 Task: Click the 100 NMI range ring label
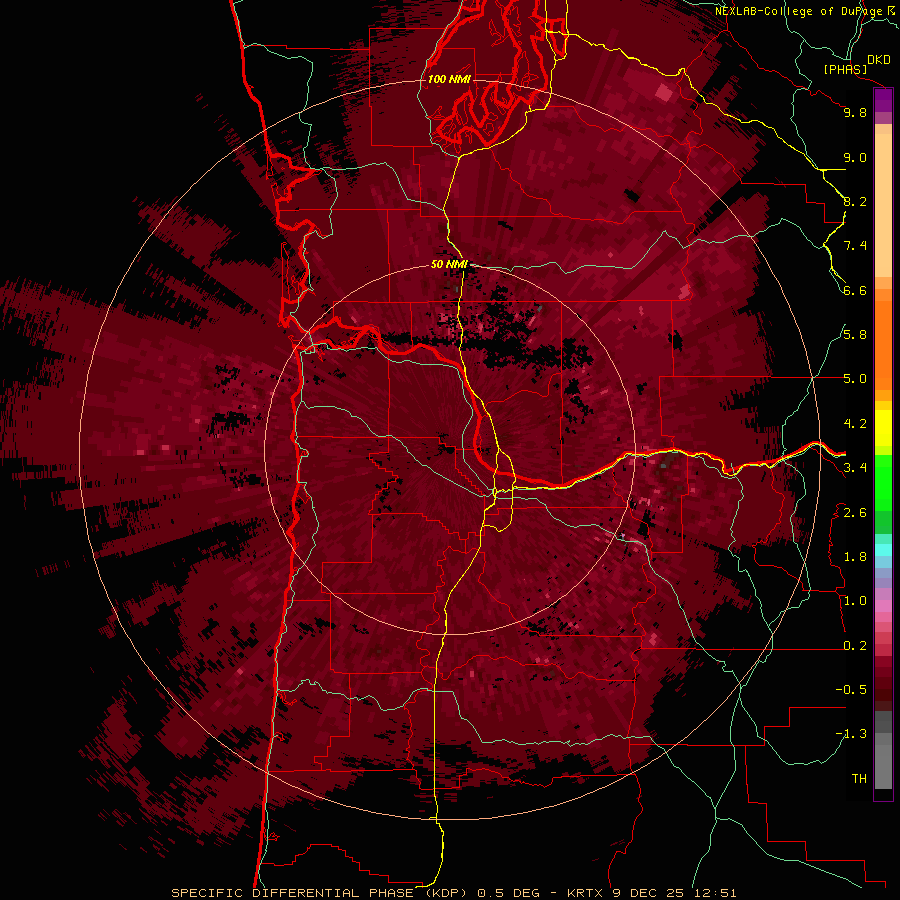(x=449, y=79)
